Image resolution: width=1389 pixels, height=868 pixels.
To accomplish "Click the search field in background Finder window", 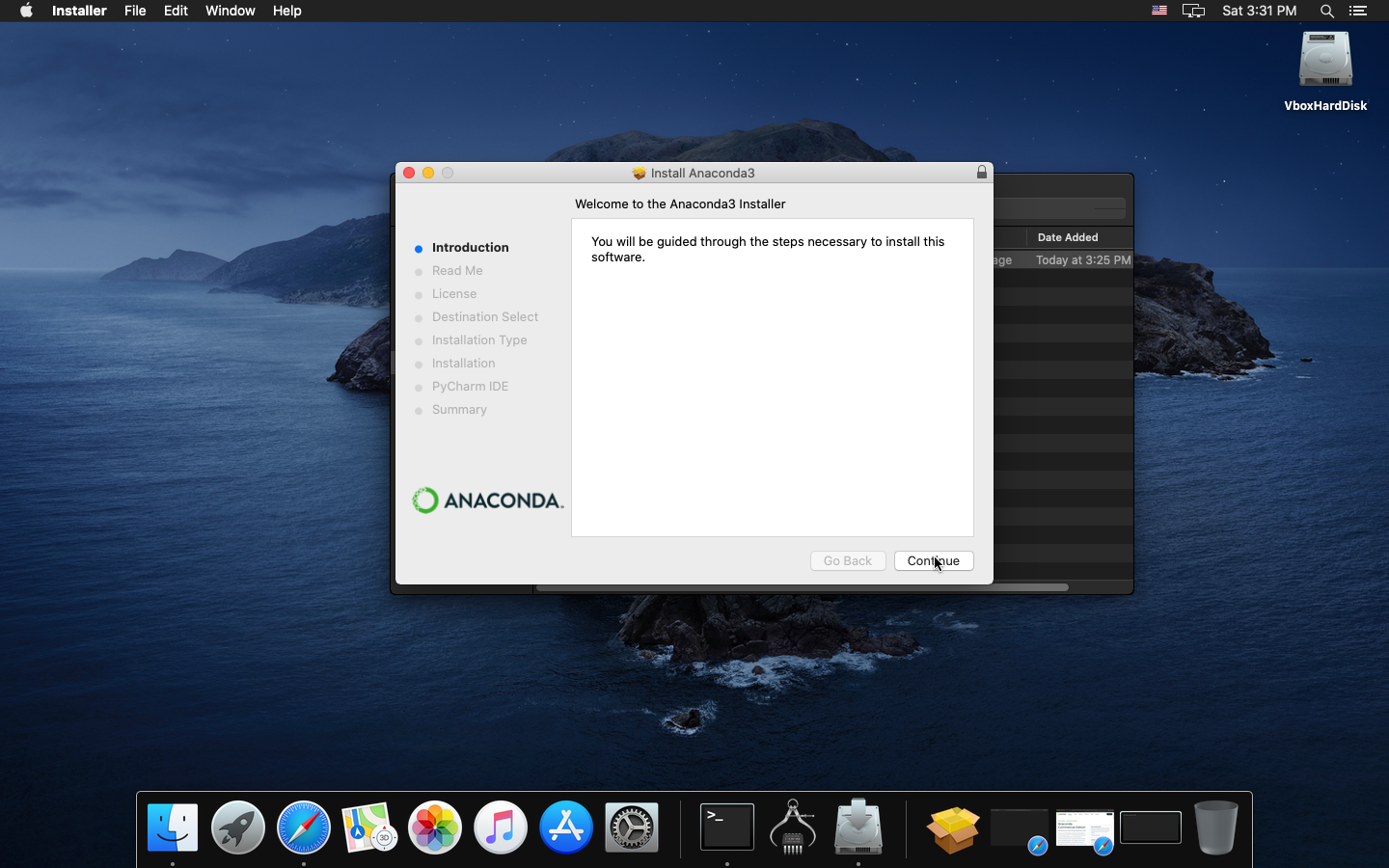I will point(1061,208).
